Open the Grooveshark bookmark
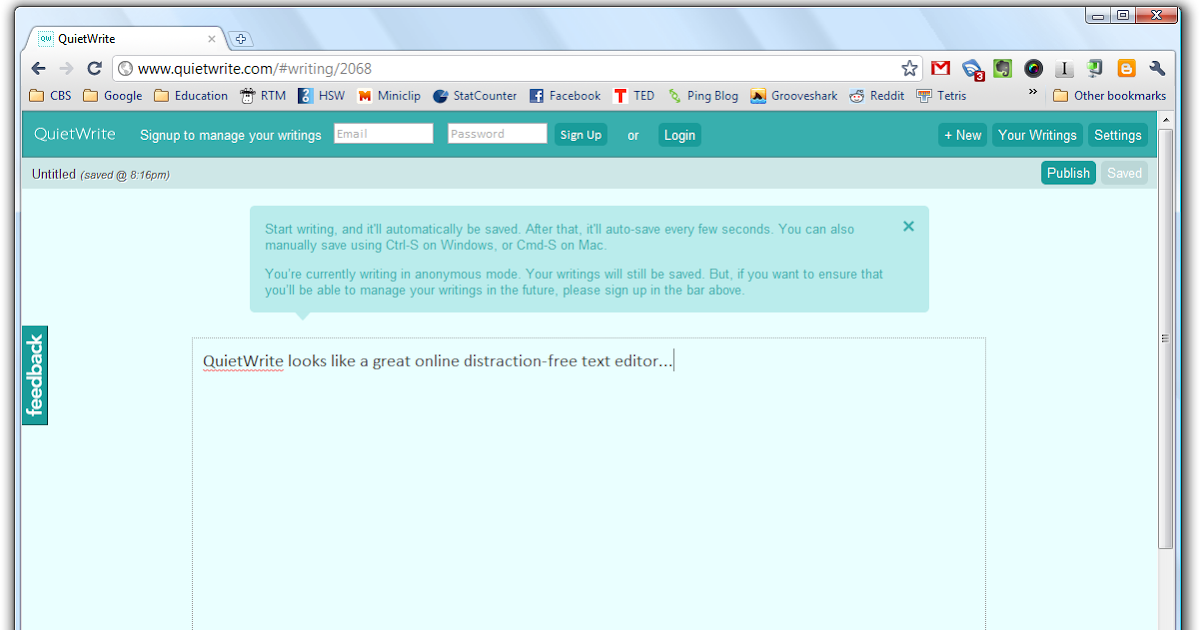Image resolution: width=1200 pixels, height=630 pixels. coord(794,96)
